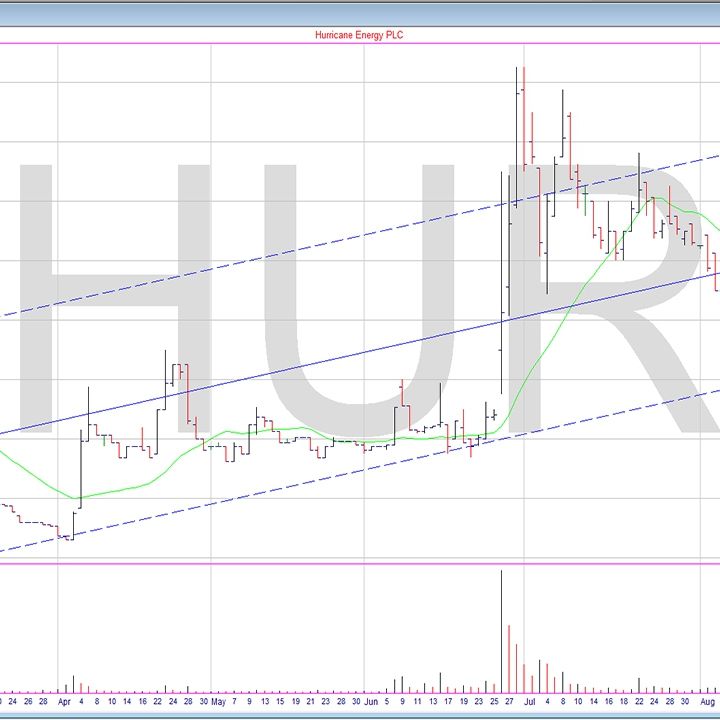The width and height of the screenshot is (720, 720).
Task: Click the Jun month marker on axis
Action: click(x=371, y=702)
